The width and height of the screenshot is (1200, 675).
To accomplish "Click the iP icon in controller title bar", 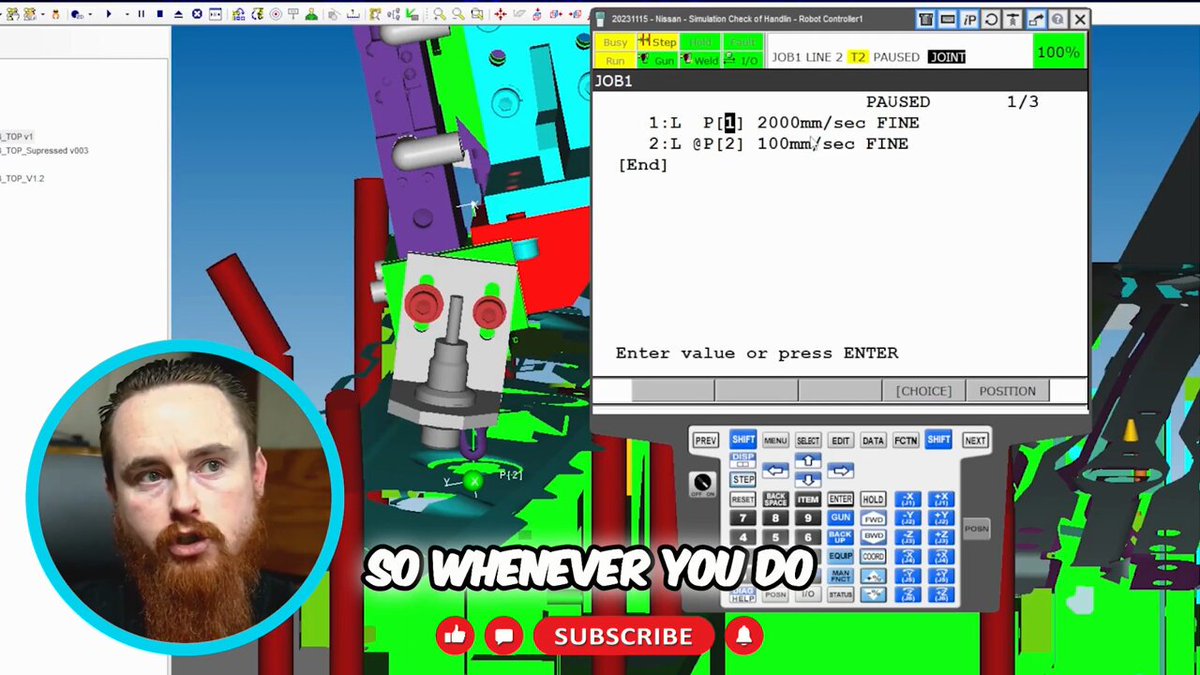I will point(969,19).
